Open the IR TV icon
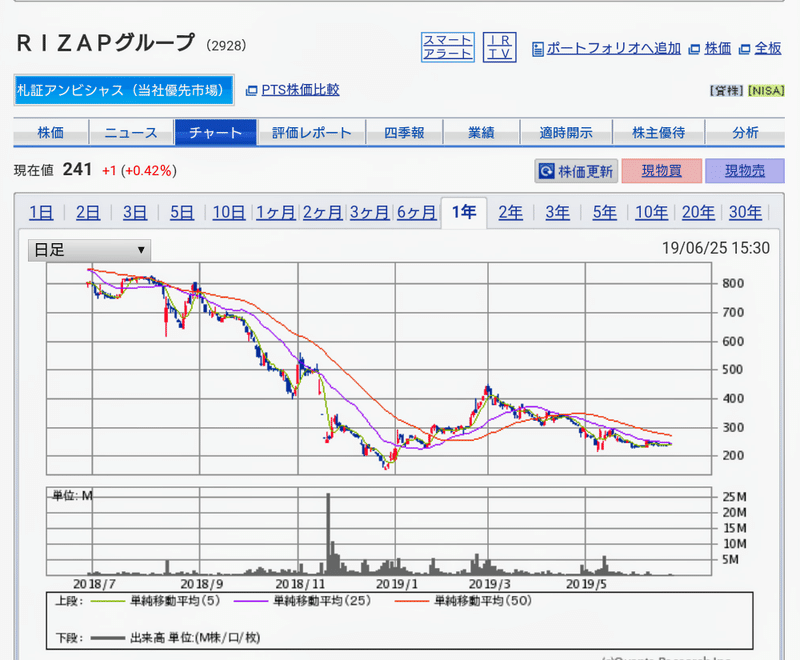The width and height of the screenshot is (800, 660). pyautogui.click(x=499, y=47)
